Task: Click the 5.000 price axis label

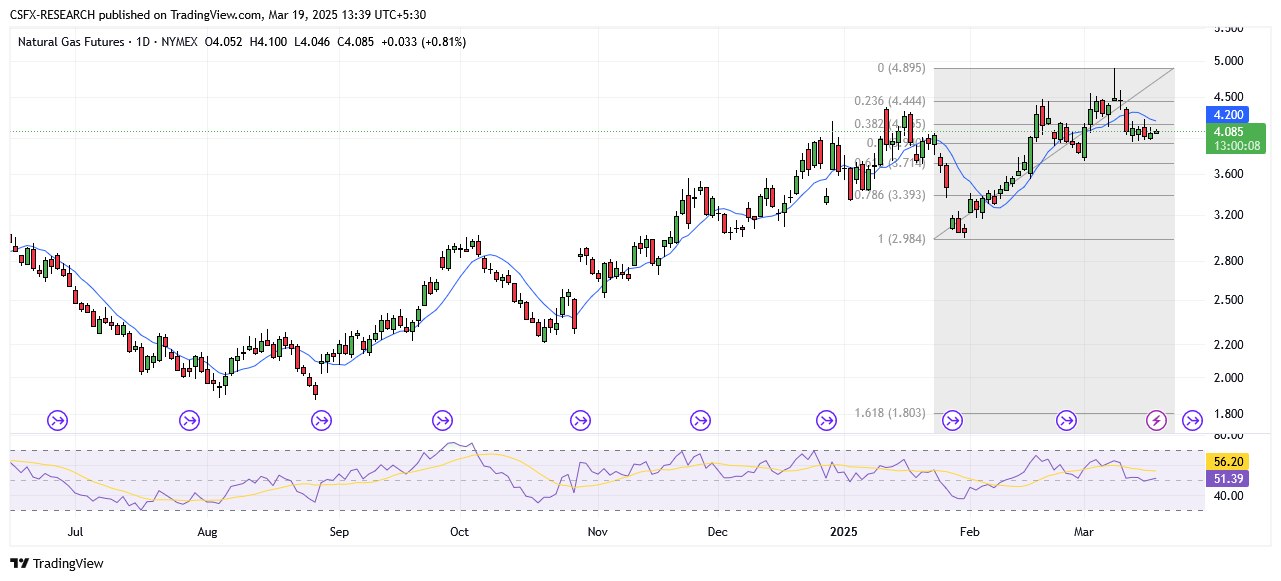Action: click(x=1227, y=61)
